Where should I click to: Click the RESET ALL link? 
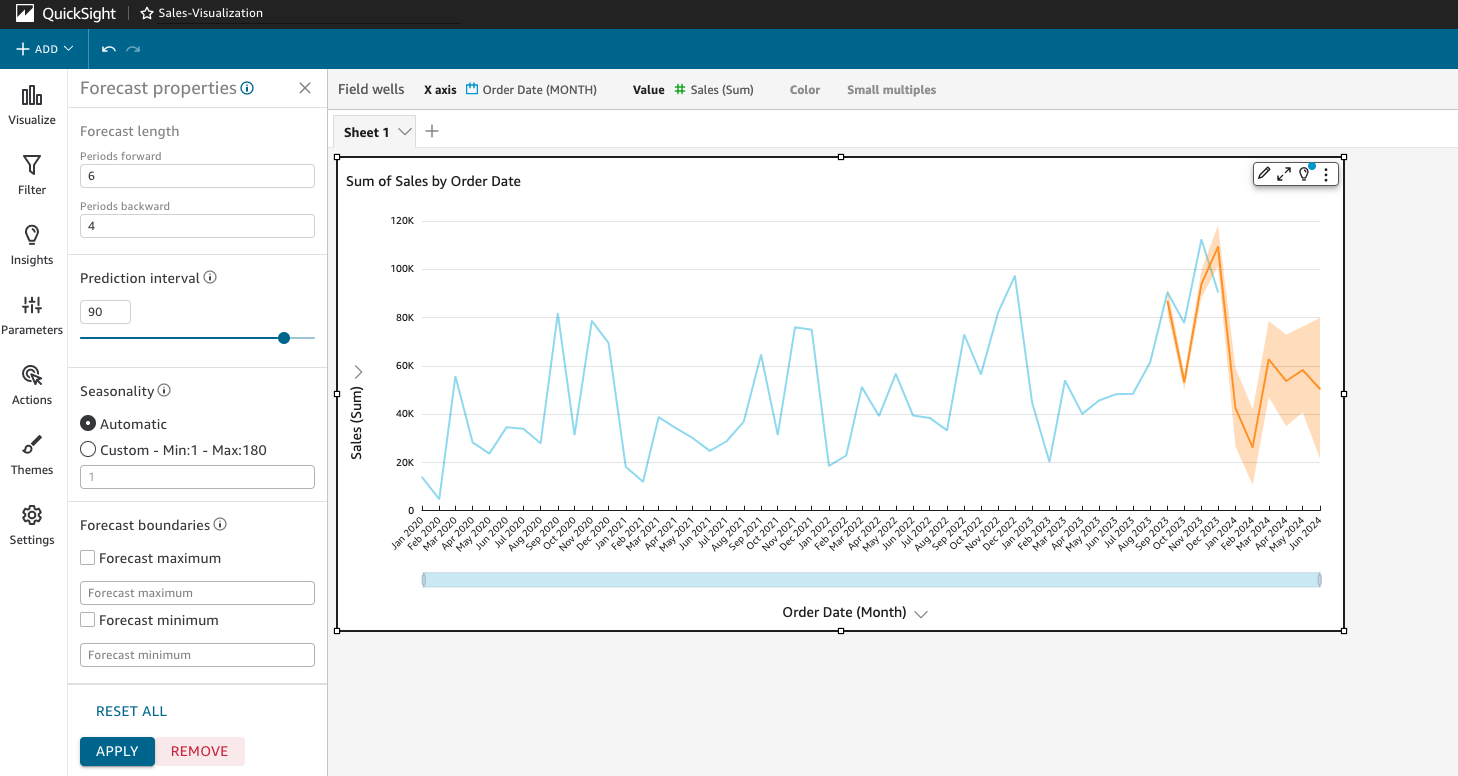pos(131,710)
